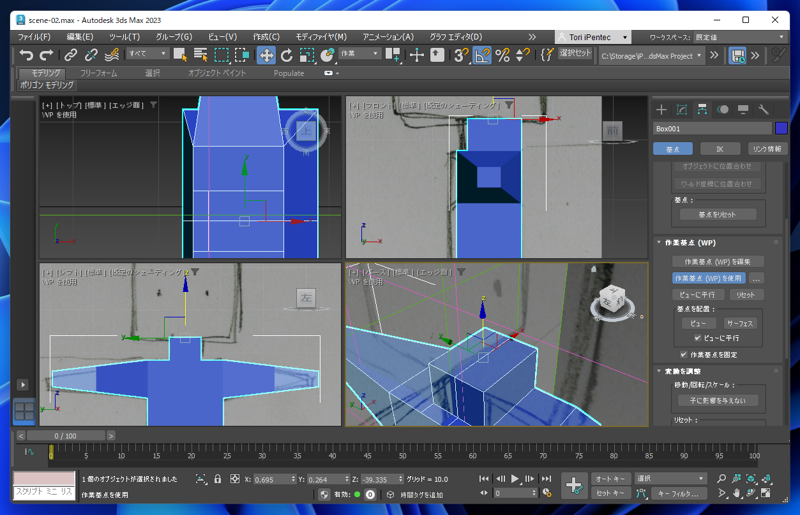Open the Modify command panel tab
Image resolution: width=800 pixels, height=515 pixels.
(x=682, y=109)
